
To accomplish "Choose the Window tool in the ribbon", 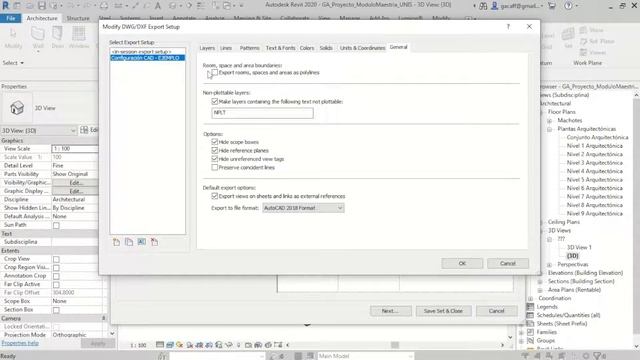I will [x=79, y=37].
